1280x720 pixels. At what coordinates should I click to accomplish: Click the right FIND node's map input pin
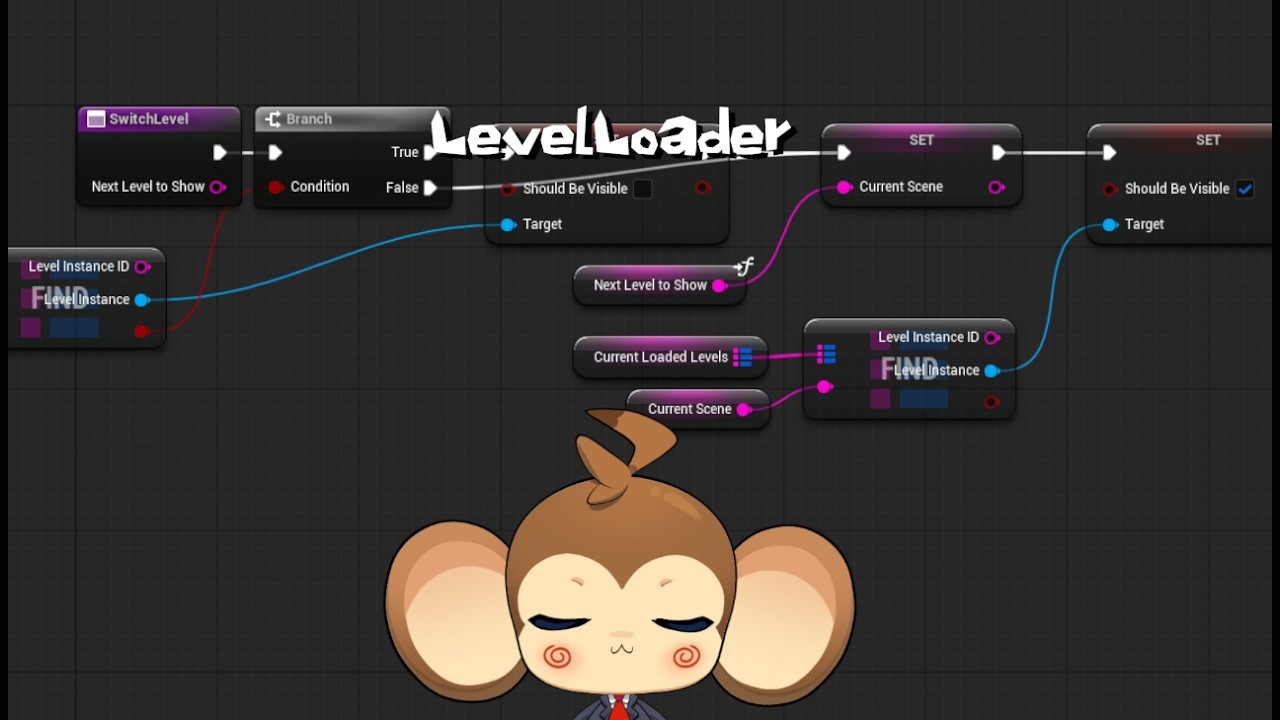pos(826,354)
